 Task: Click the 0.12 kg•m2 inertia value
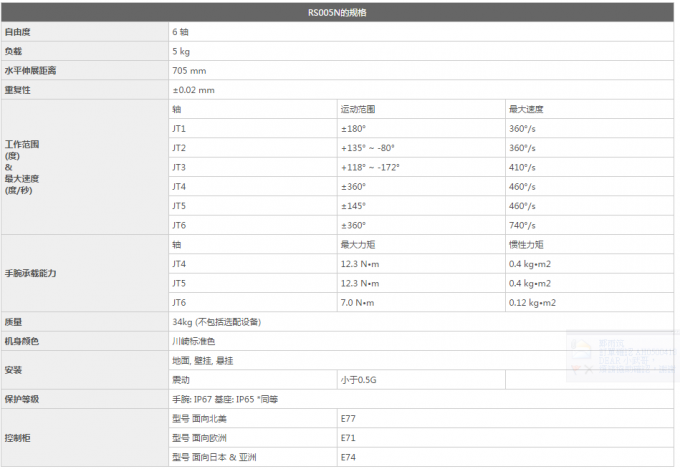[532, 302]
